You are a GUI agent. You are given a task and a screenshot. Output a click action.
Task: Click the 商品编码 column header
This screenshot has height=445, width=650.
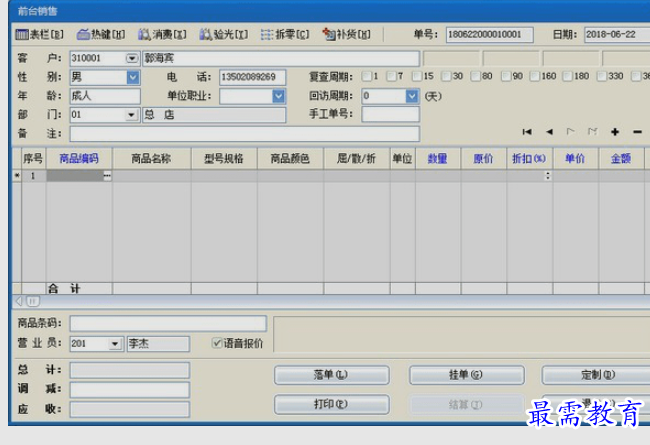(x=79, y=158)
